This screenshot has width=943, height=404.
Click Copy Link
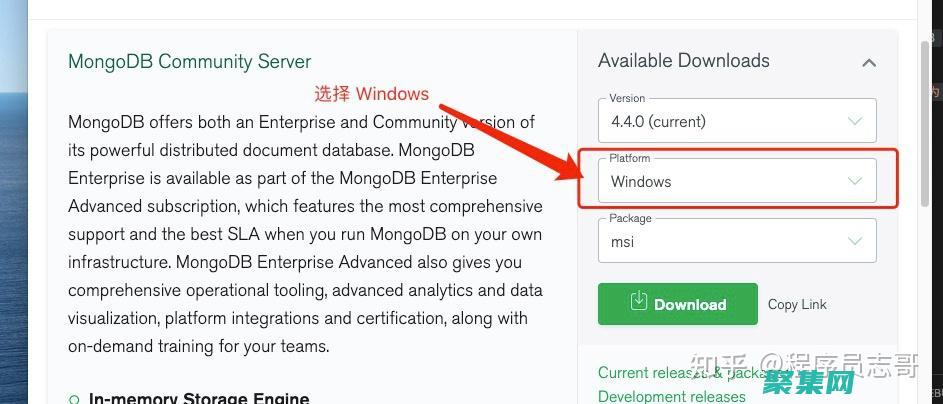tap(797, 305)
